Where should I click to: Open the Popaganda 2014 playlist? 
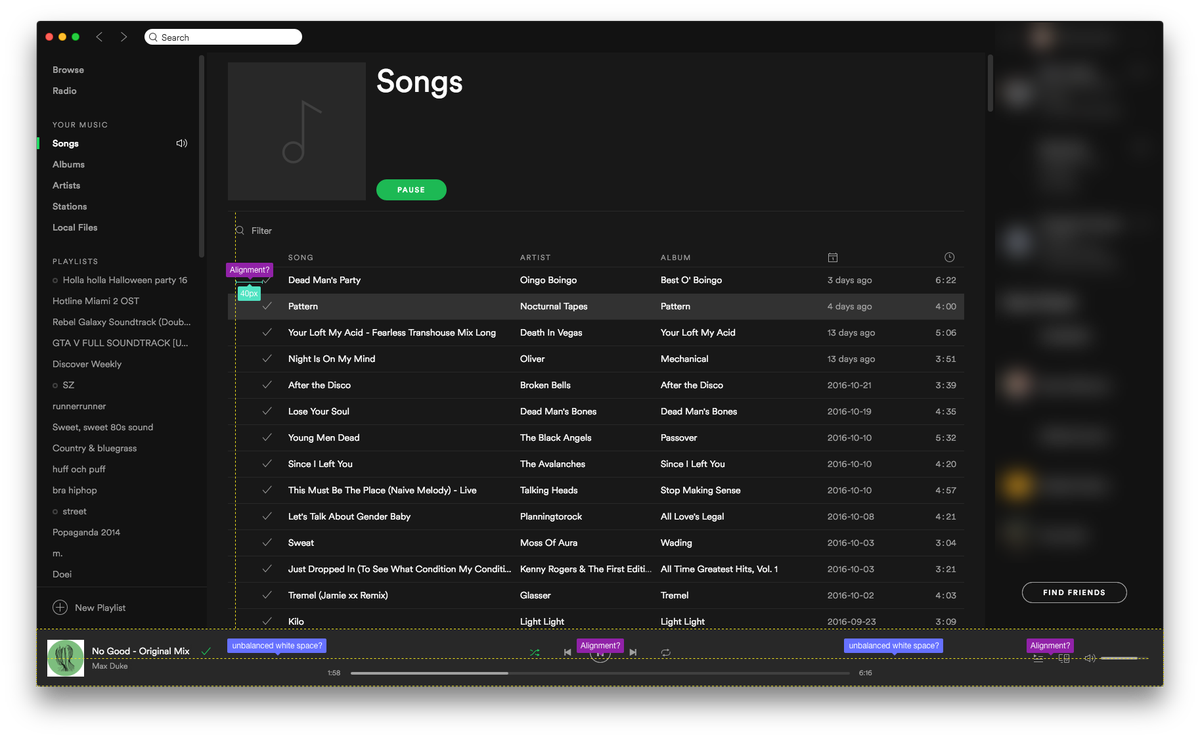tap(86, 532)
